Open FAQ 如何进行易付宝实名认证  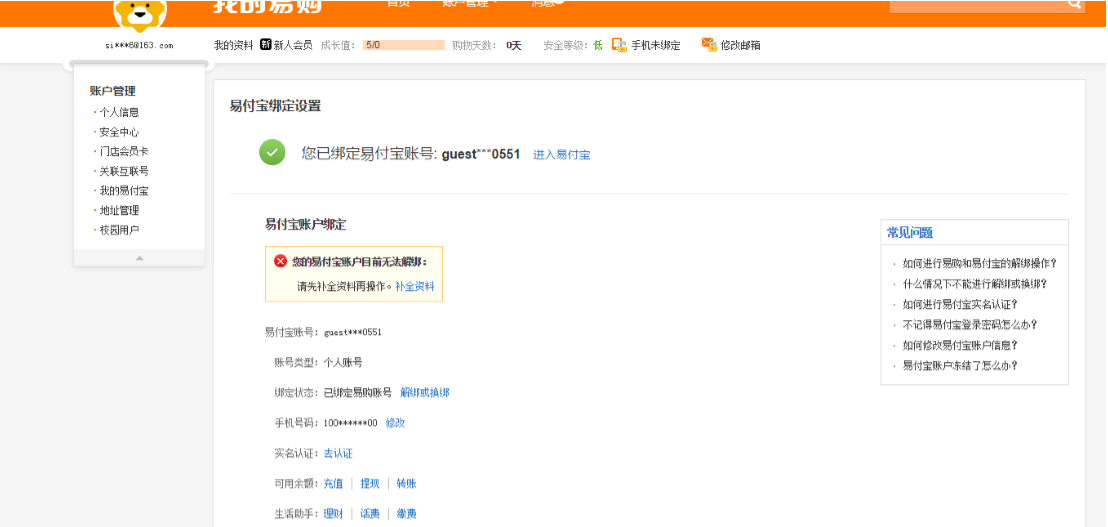[x=960, y=304]
